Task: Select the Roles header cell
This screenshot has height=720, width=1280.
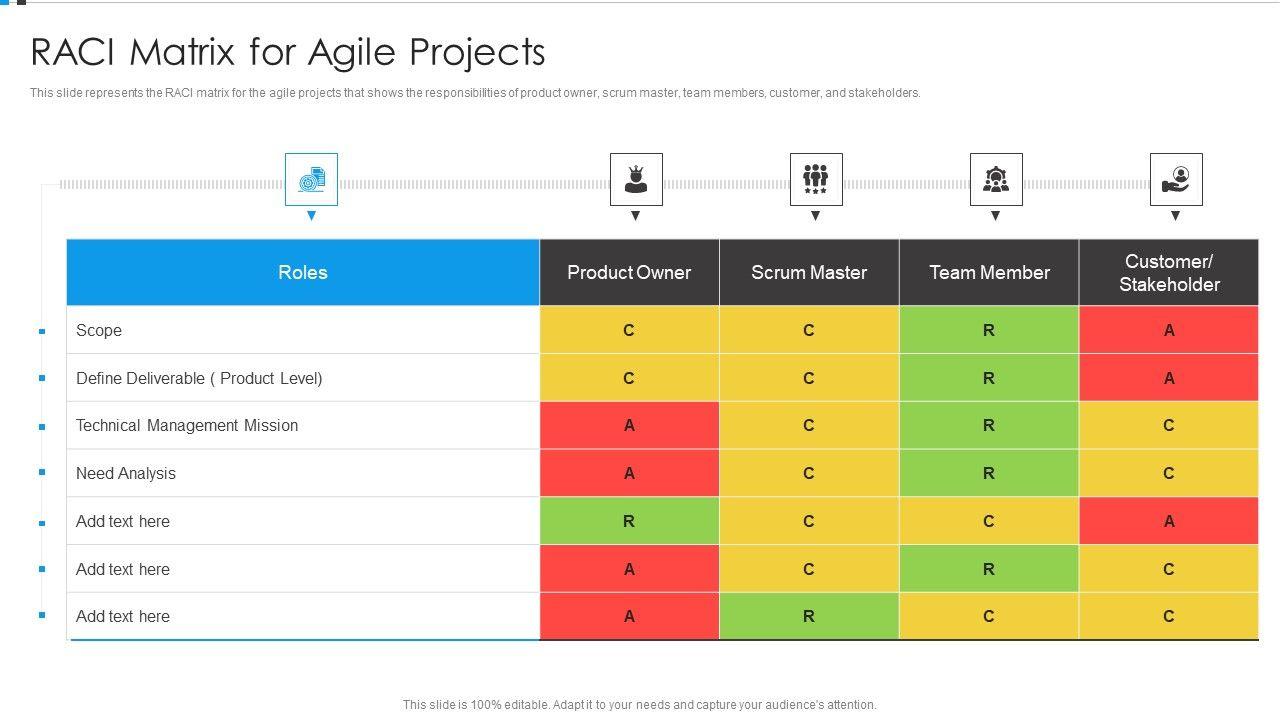Action: coord(303,272)
